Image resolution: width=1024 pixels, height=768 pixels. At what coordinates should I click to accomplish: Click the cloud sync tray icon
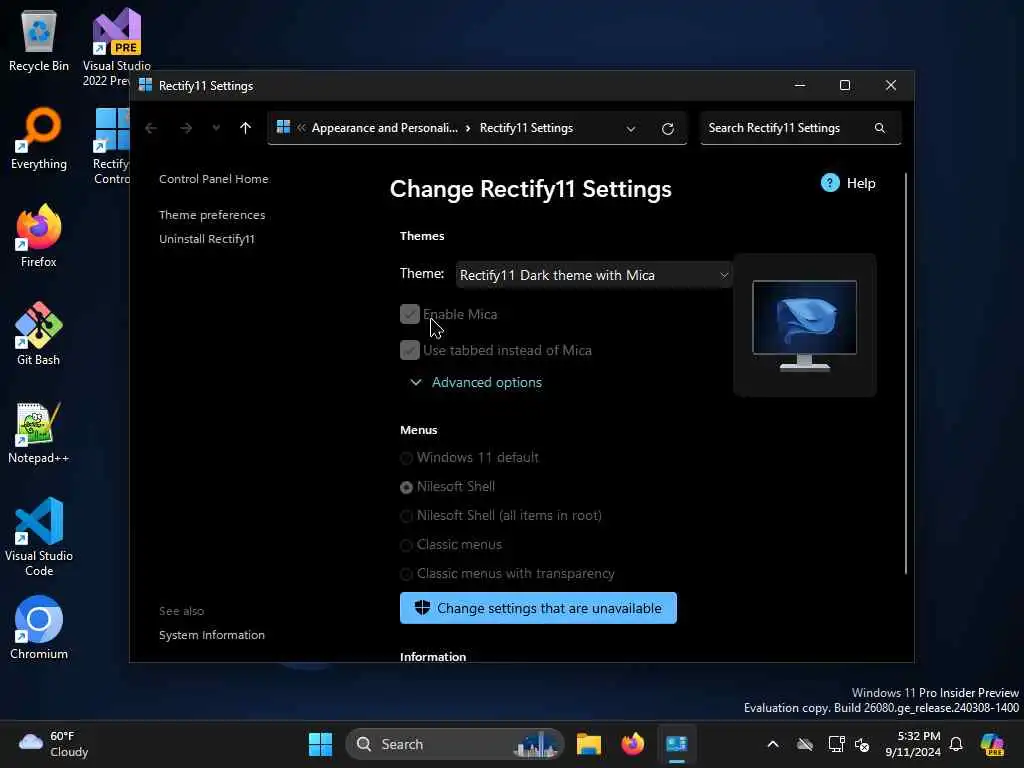pyautogui.click(x=805, y=744)
